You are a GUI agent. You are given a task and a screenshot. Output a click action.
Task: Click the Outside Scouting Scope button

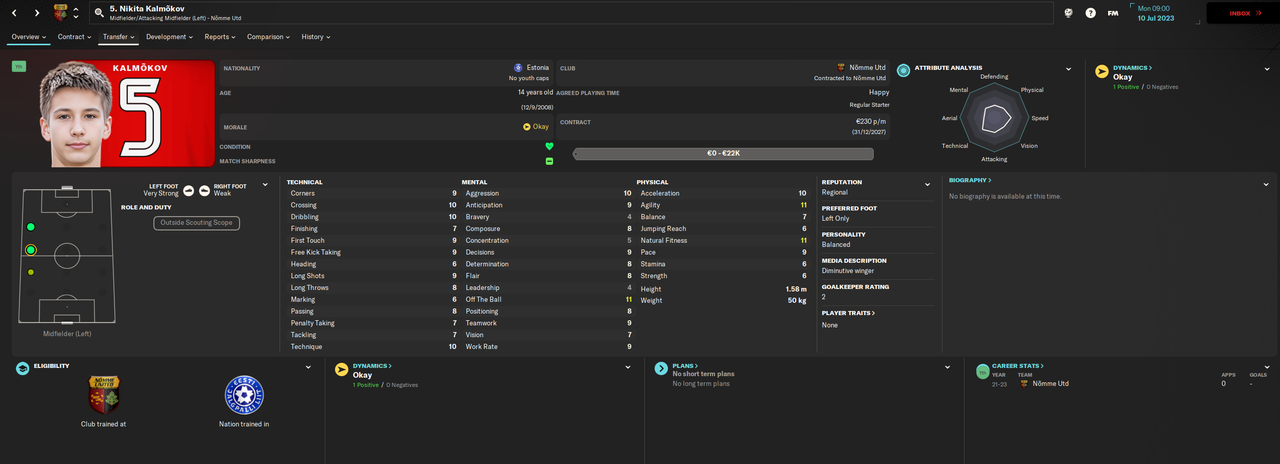pyautogui.click(x=196, y=223)
